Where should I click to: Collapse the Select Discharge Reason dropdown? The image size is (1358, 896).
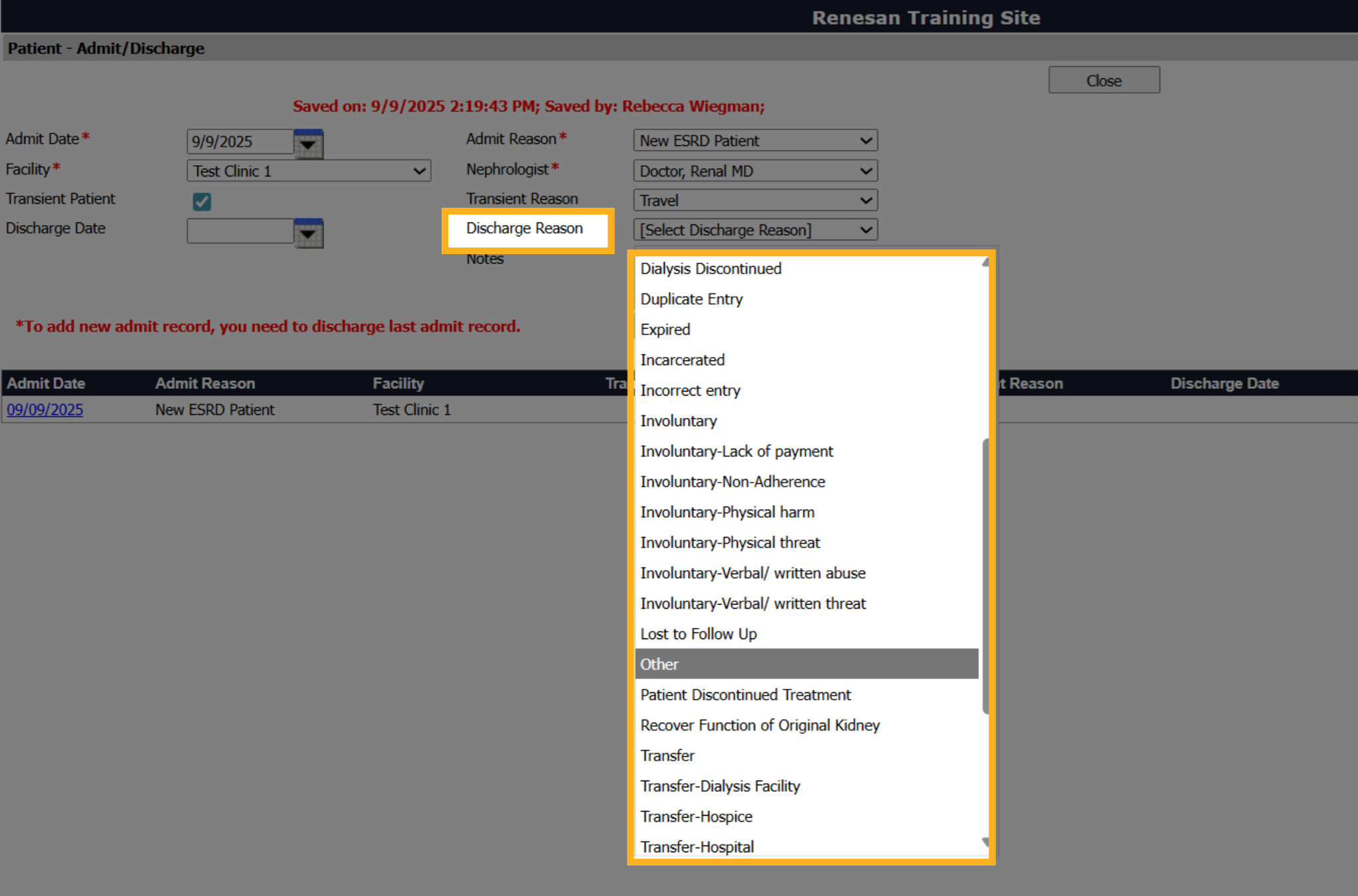pyautogui.click(x=755, y=230)
